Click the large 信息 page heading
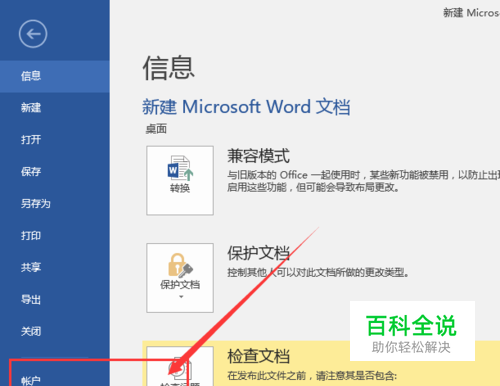 click(169, 68)
